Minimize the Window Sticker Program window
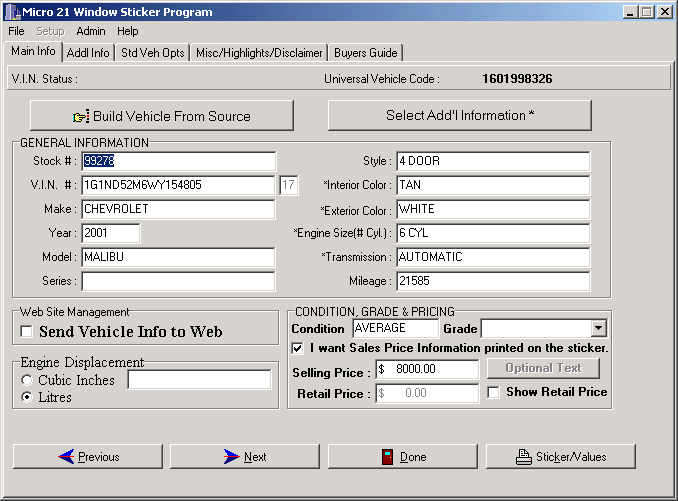Screen dimensions: 678x501 click(x=630, y=12)
